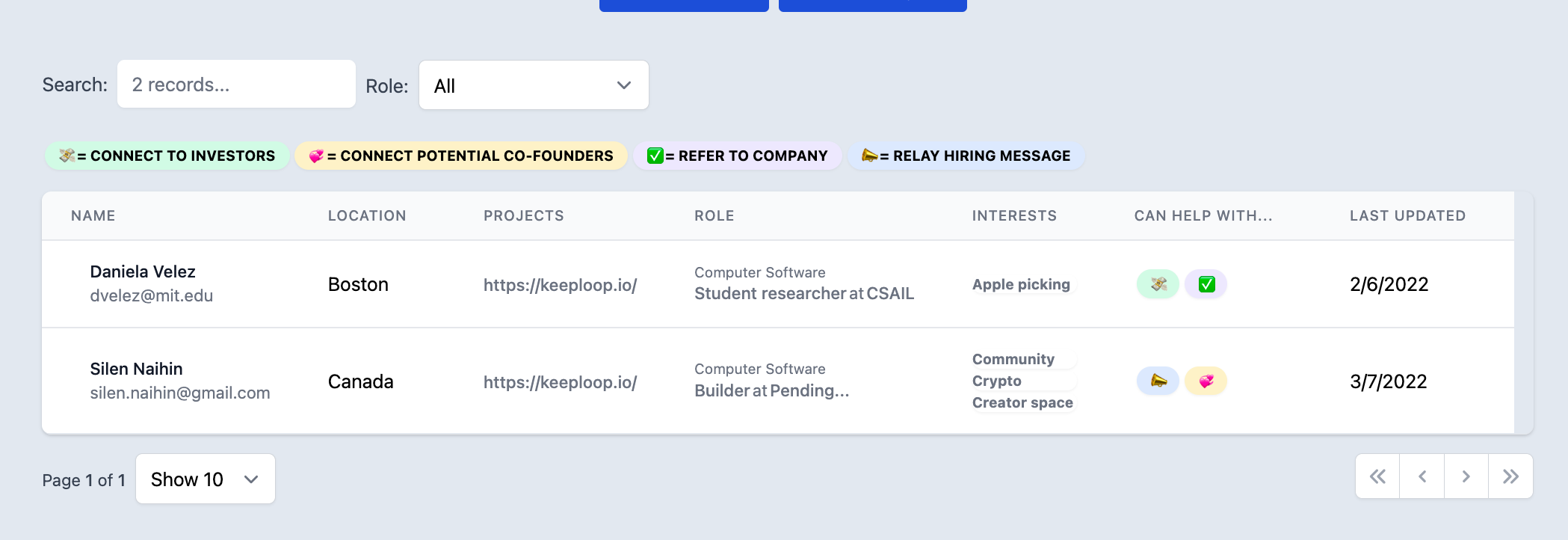Open Daniela Velez's keeploop.io project link
The height and width of the screenshot is (540, 1568).
click(x=560, y=285)
